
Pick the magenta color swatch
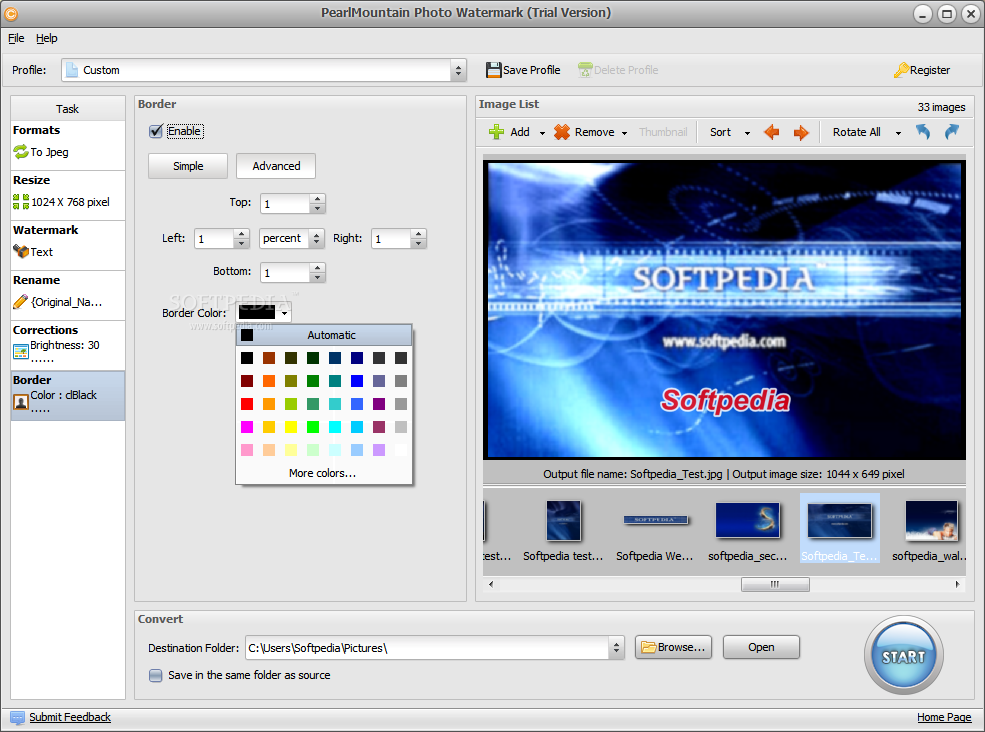point(247,427)
